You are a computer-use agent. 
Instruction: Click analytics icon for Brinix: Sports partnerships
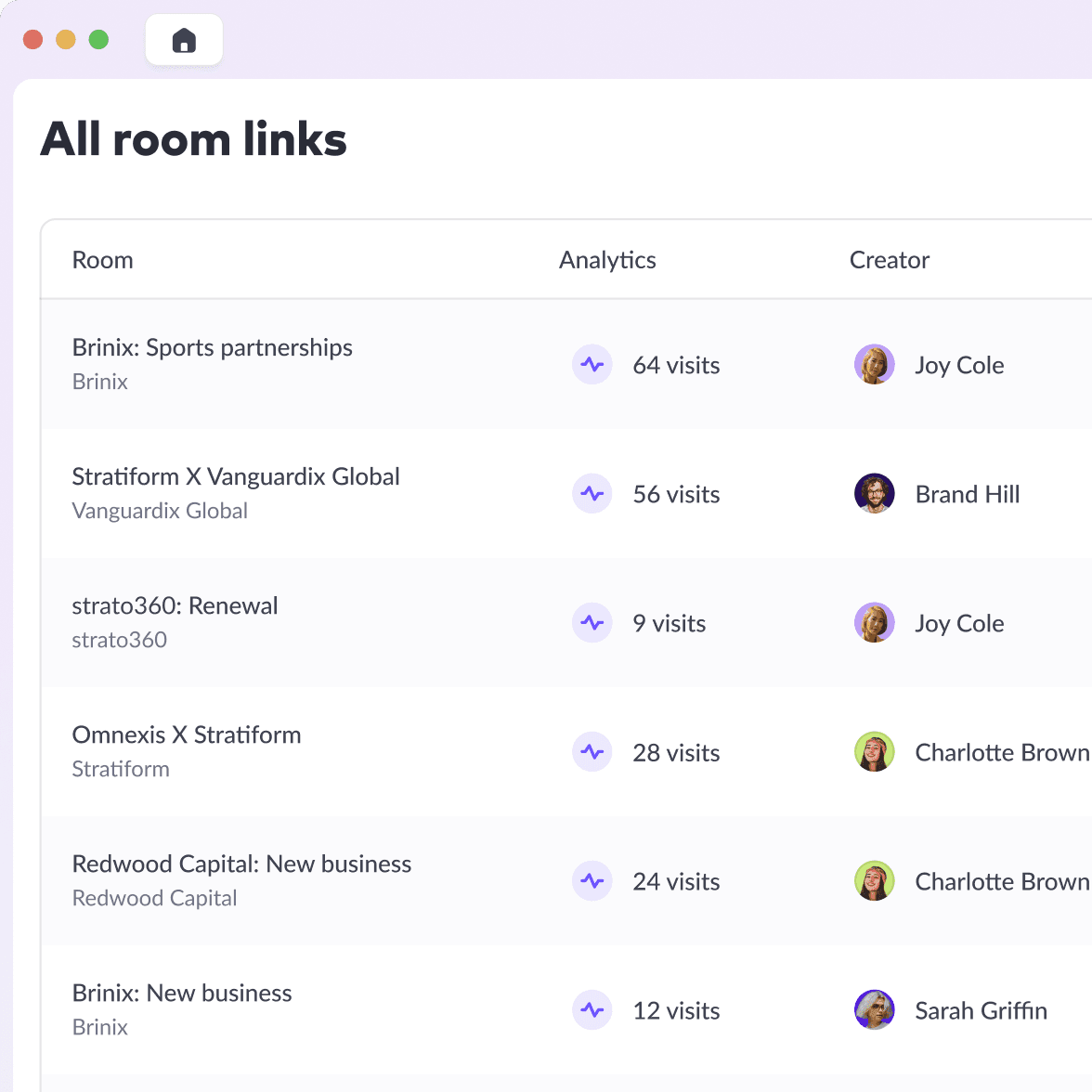(592, 364)
